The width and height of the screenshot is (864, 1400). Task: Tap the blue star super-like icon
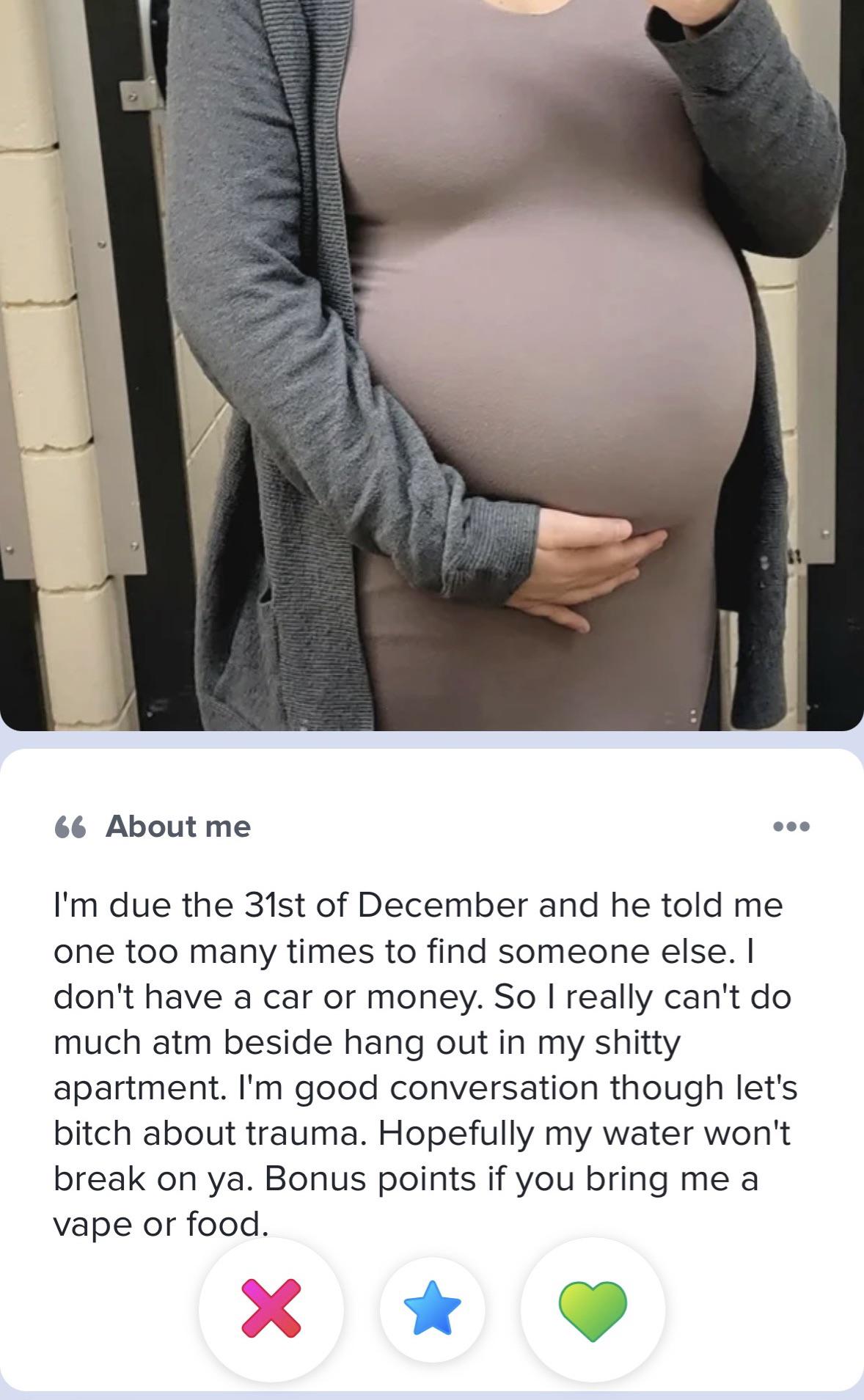(432, 1308)
